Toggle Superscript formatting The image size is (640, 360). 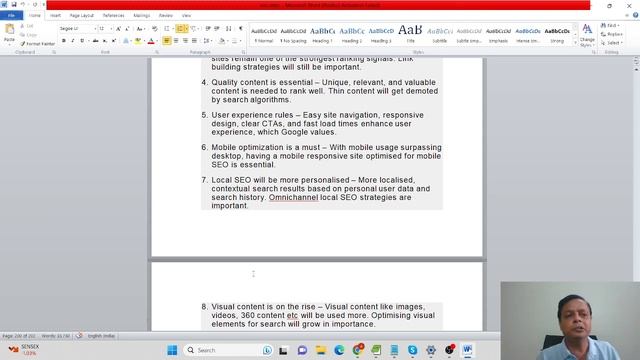[114, 41]
